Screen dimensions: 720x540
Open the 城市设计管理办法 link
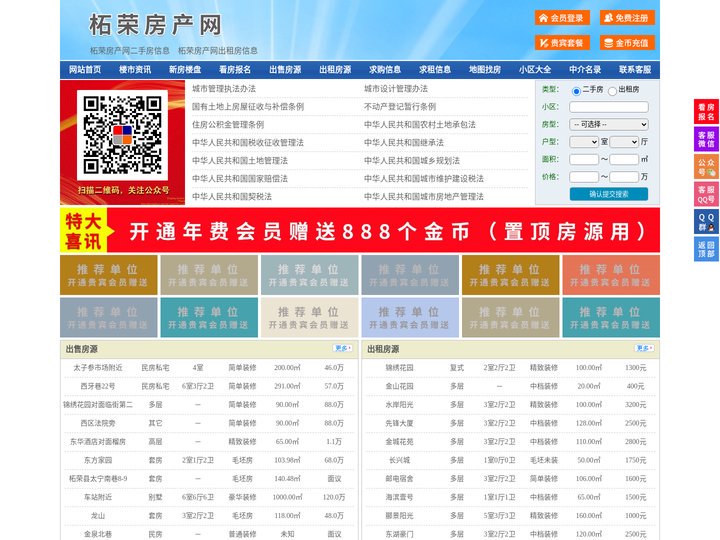click(x=396, y=89)
